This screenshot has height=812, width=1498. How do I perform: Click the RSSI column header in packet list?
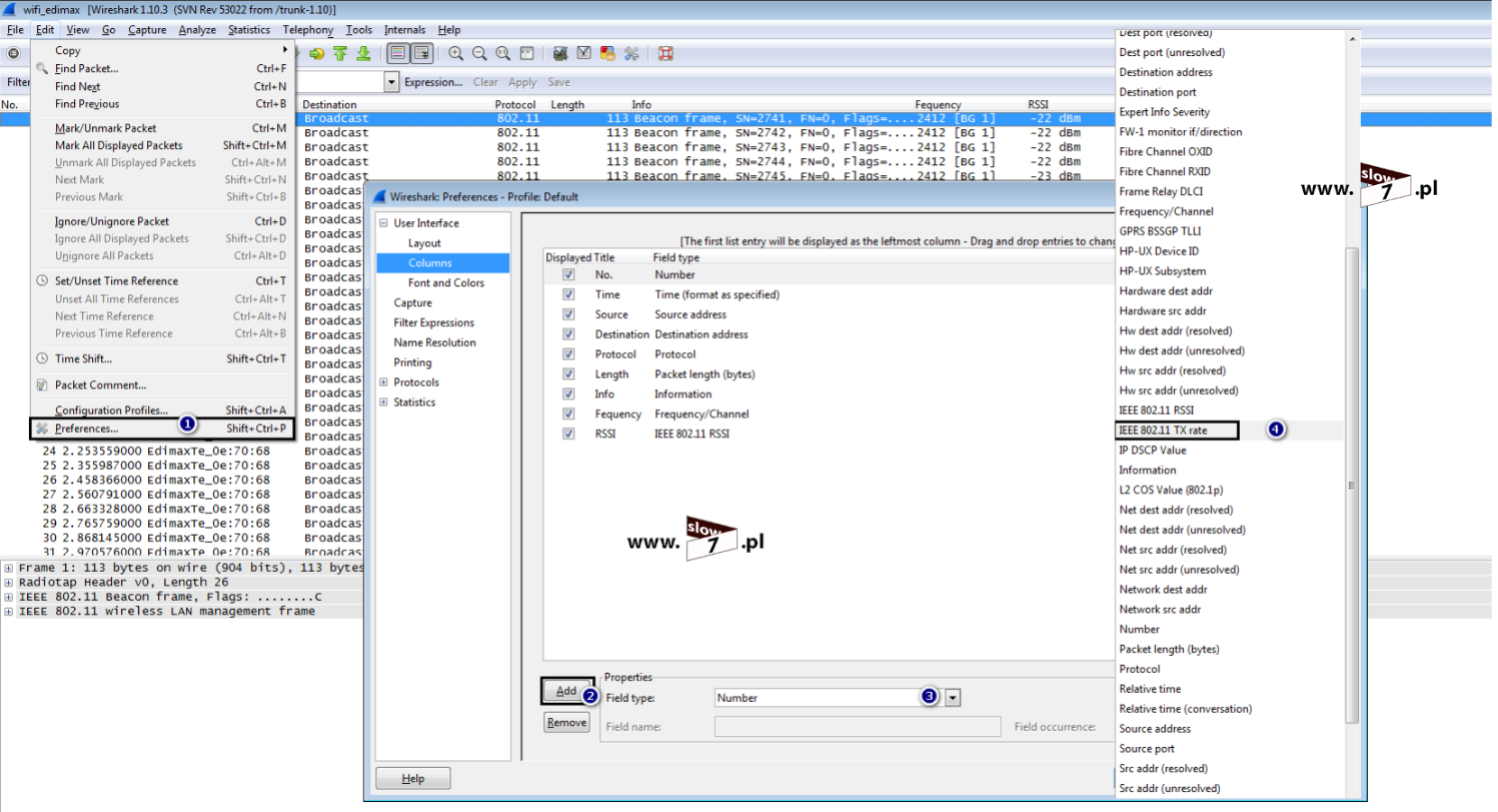point(1039,105)
